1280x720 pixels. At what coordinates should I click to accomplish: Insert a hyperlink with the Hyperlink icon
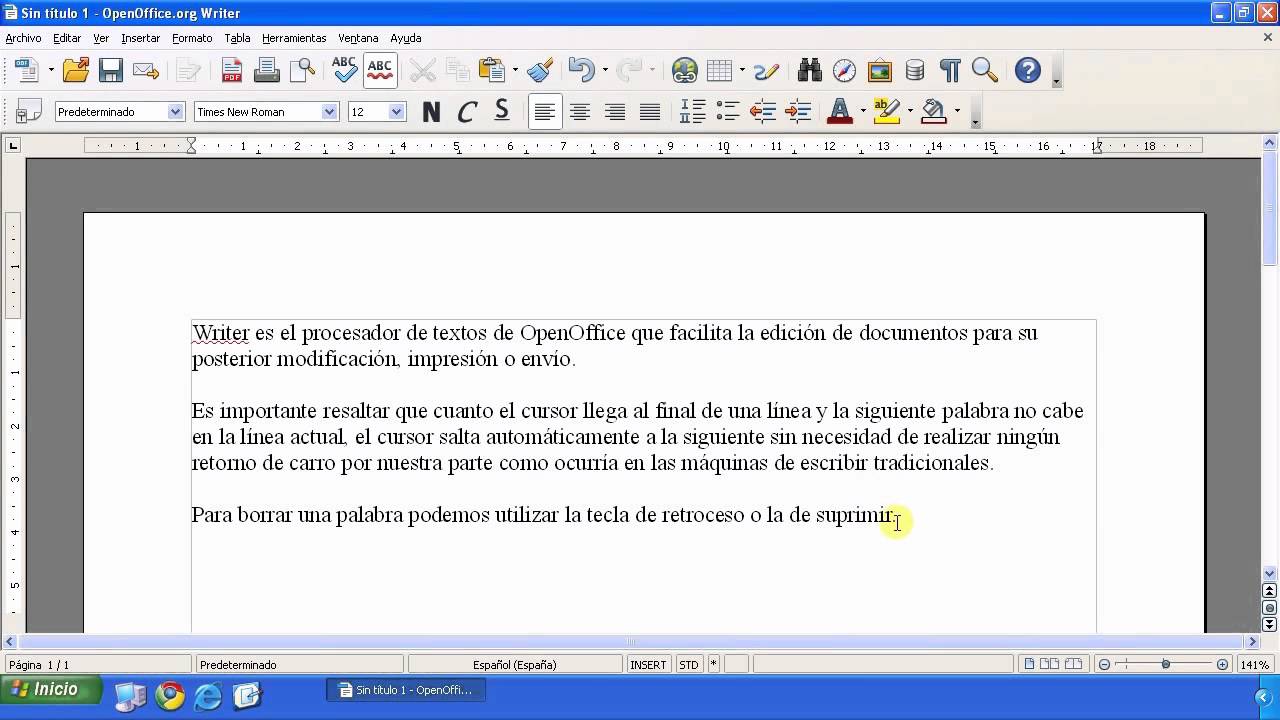685,70
